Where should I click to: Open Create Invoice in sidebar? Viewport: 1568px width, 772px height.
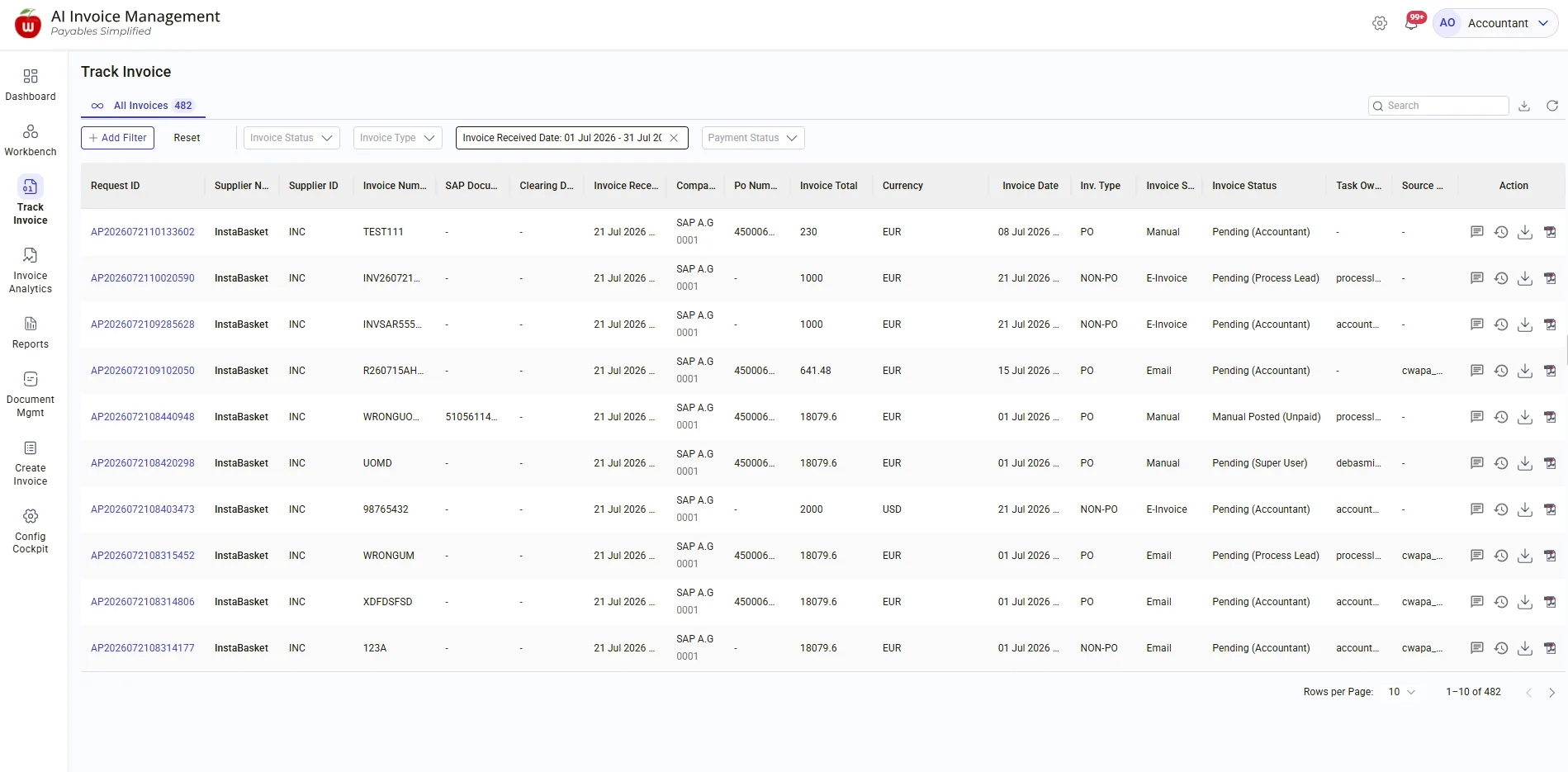click(31, 463)
